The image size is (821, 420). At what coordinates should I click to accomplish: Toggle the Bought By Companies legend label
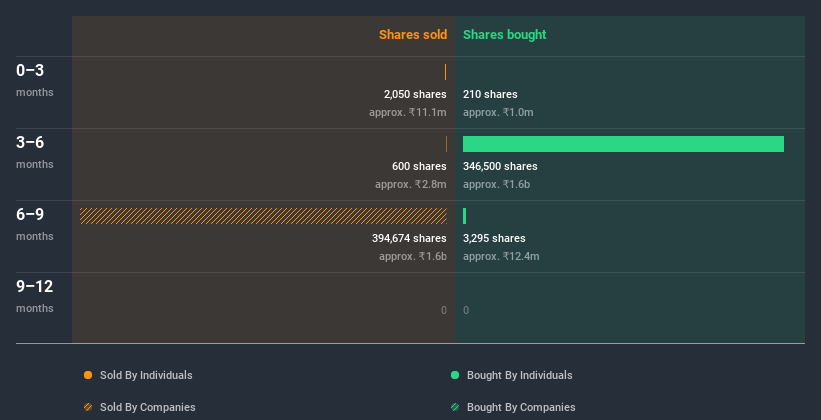[x=521, y=407]
